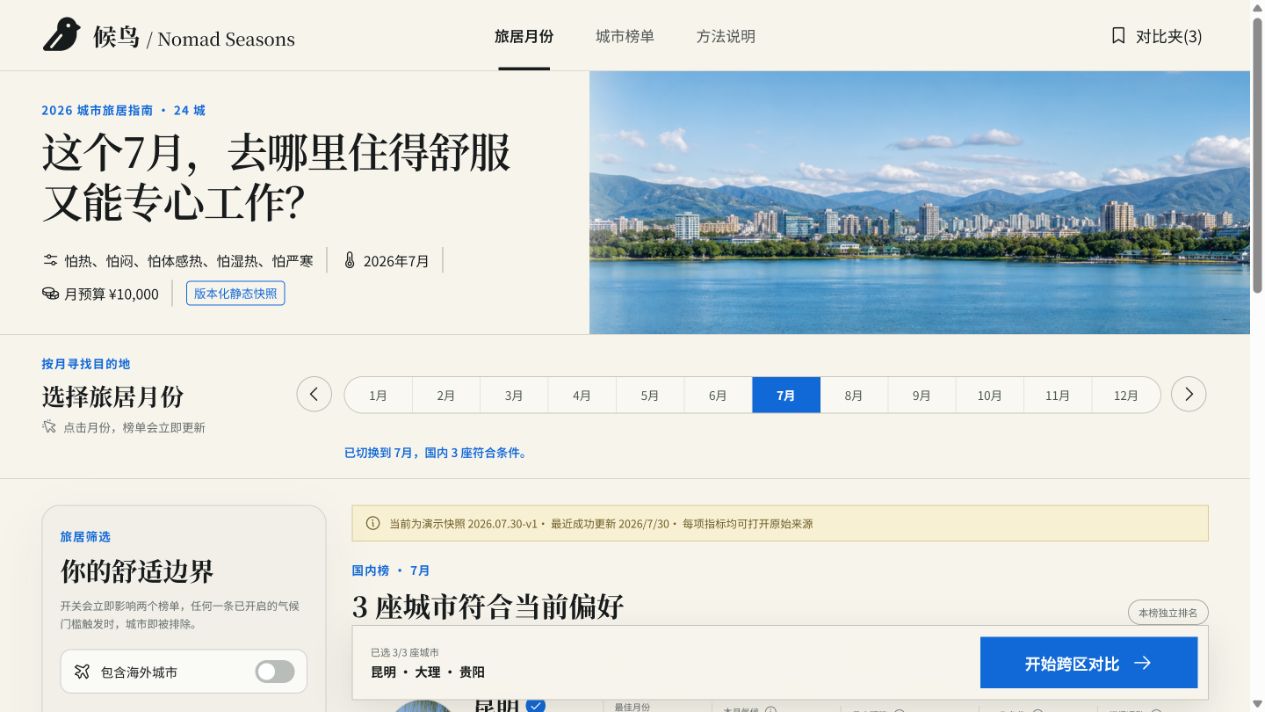Go to next months with right arrow
Screen dimensions: 1265x712
1189,394
